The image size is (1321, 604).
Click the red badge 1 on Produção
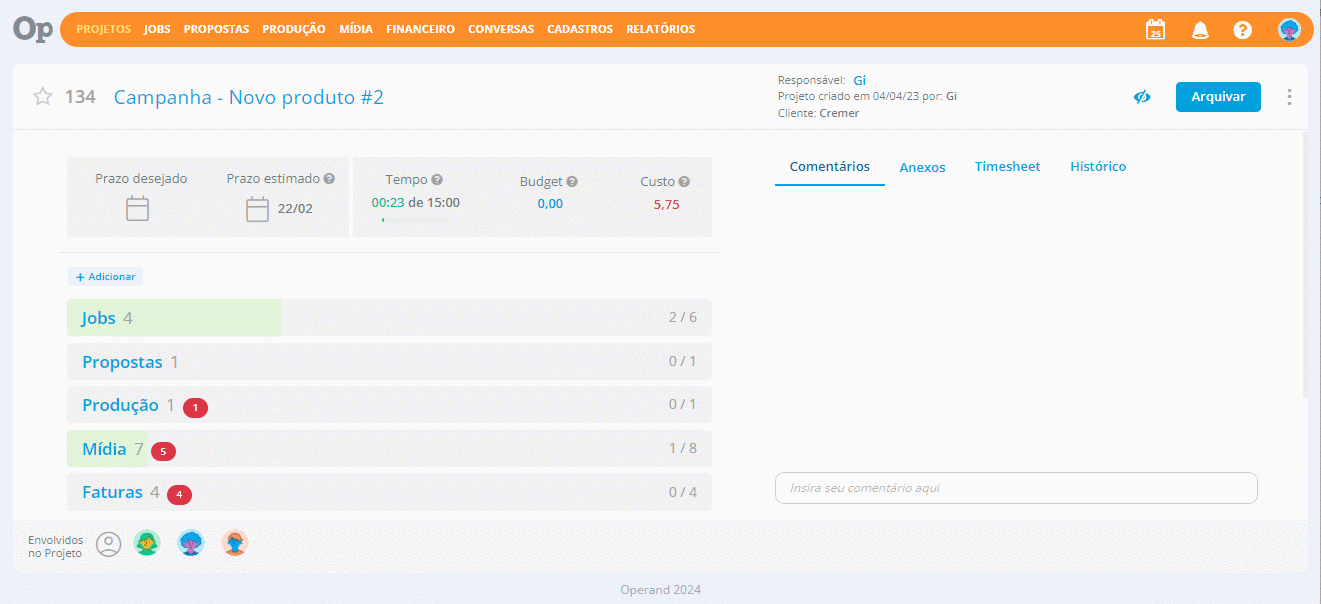pos(196,407)
